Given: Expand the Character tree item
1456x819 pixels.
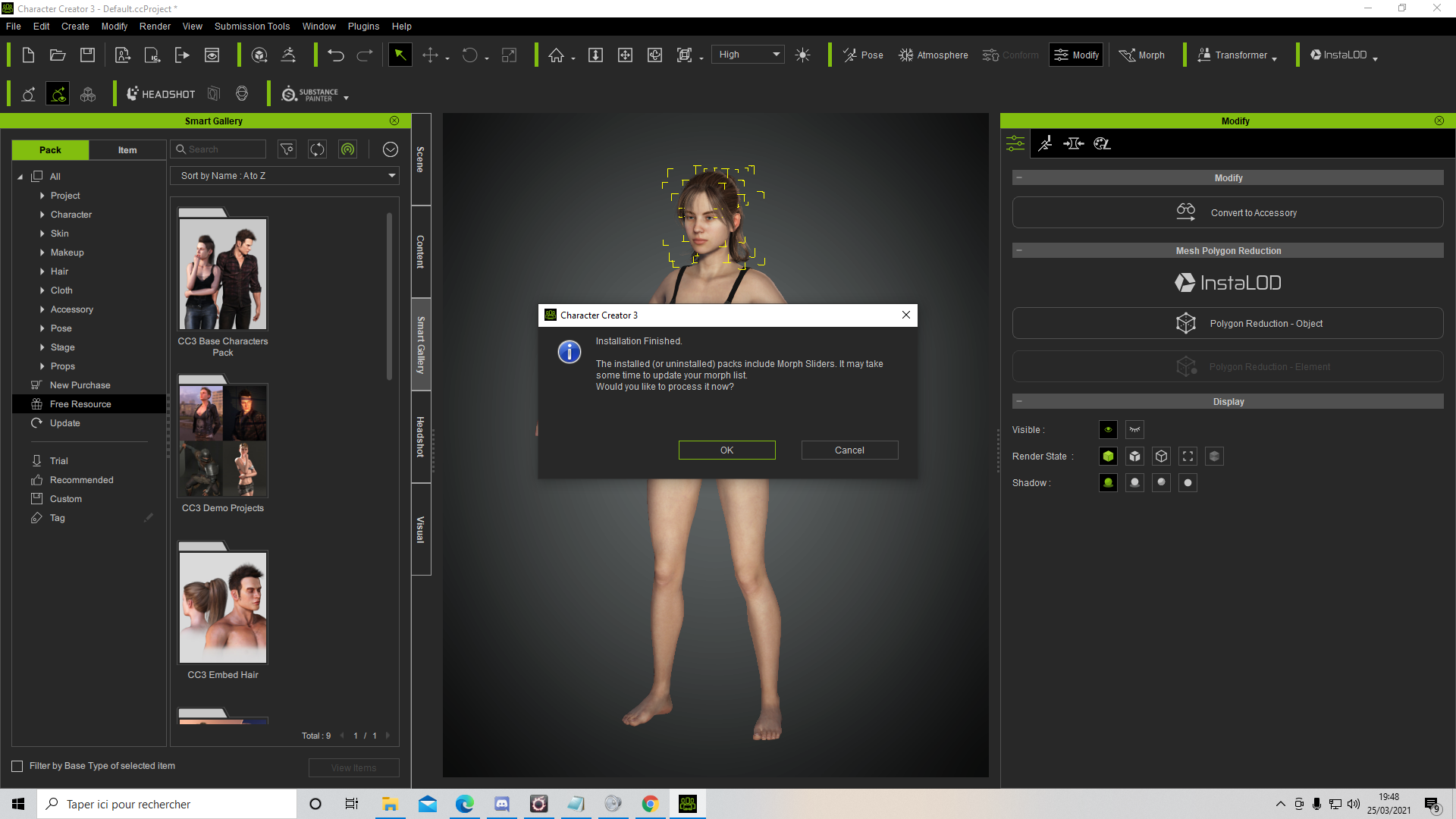Looking at the screenshot, I should [42, 215].
